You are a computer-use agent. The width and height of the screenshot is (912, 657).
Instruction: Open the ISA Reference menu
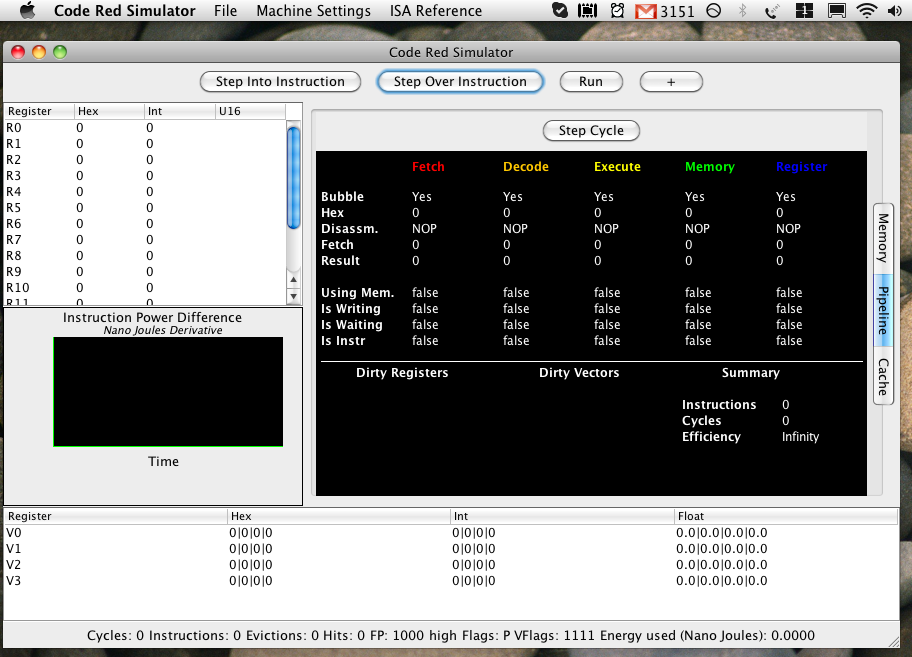(x=435, y=11)
